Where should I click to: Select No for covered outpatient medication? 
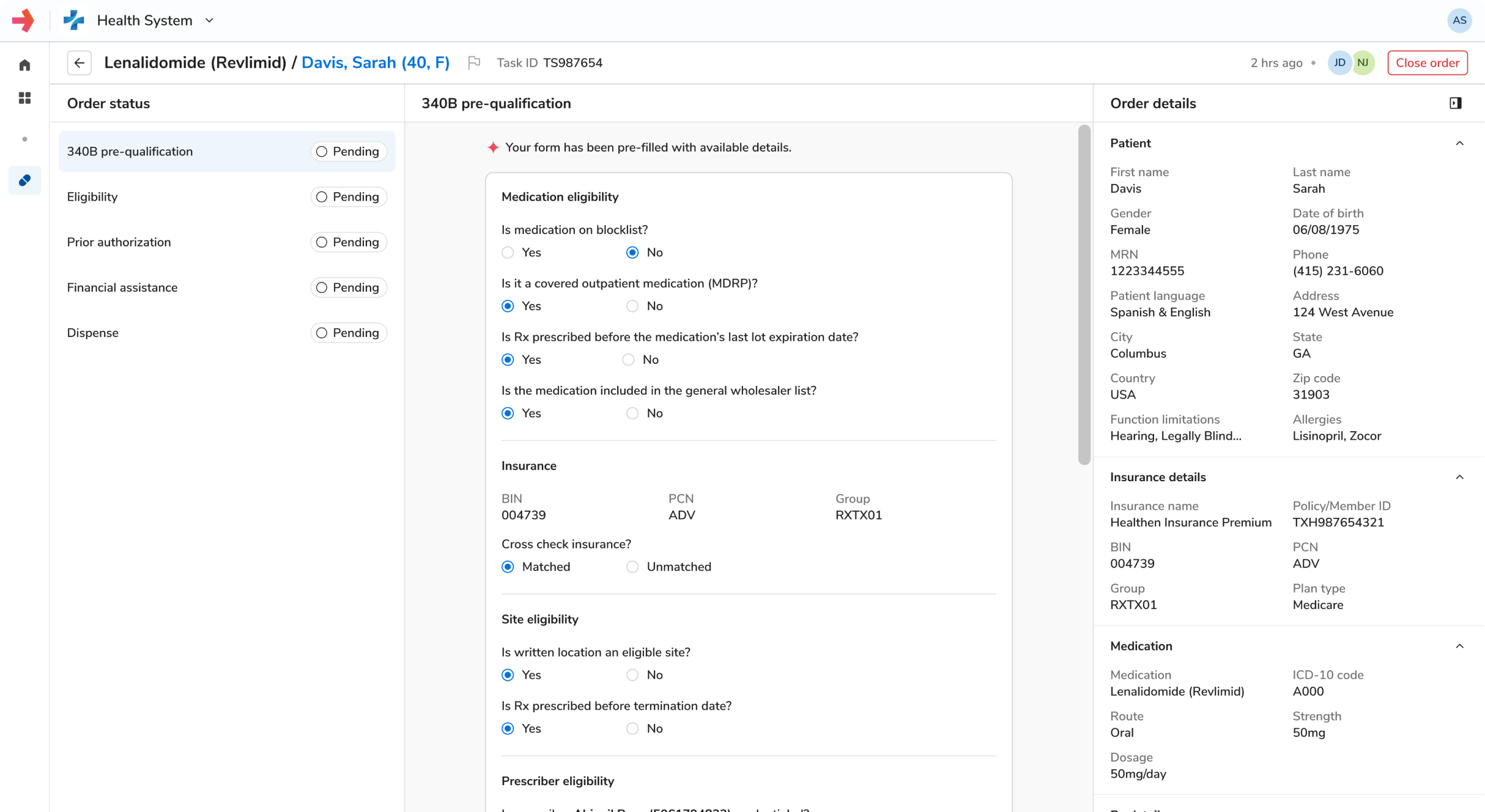(x=632, y=306)
